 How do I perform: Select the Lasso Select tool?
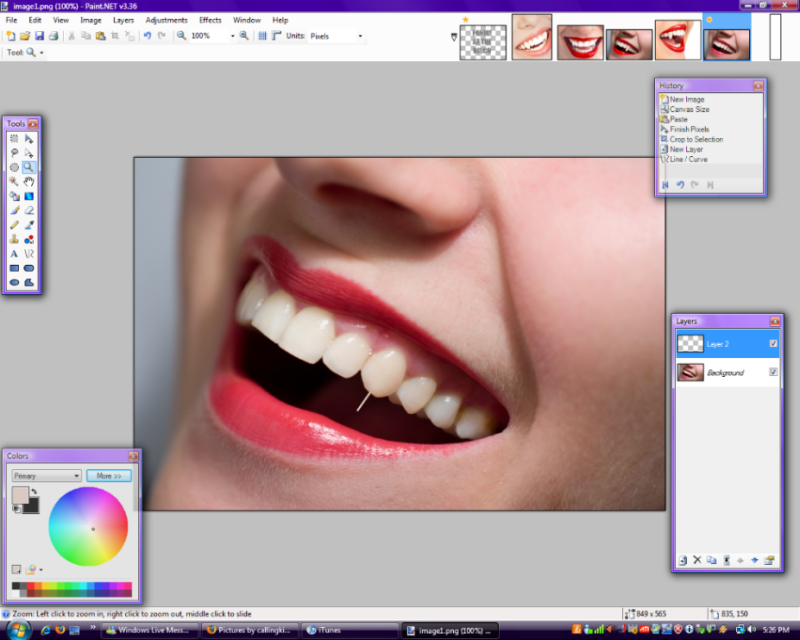click(x=14, y=153)
